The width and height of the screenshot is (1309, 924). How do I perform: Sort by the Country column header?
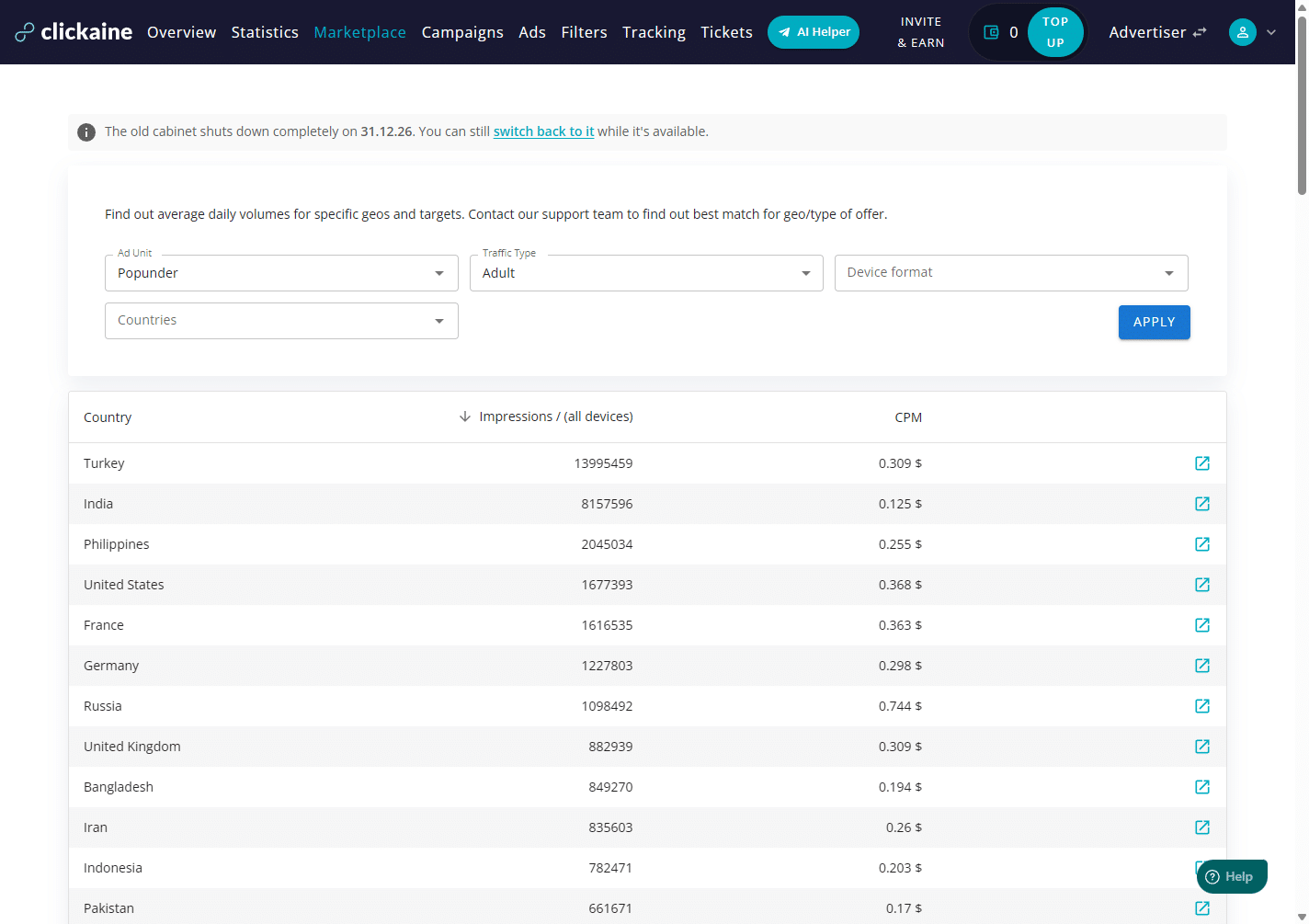click(108, 417)
